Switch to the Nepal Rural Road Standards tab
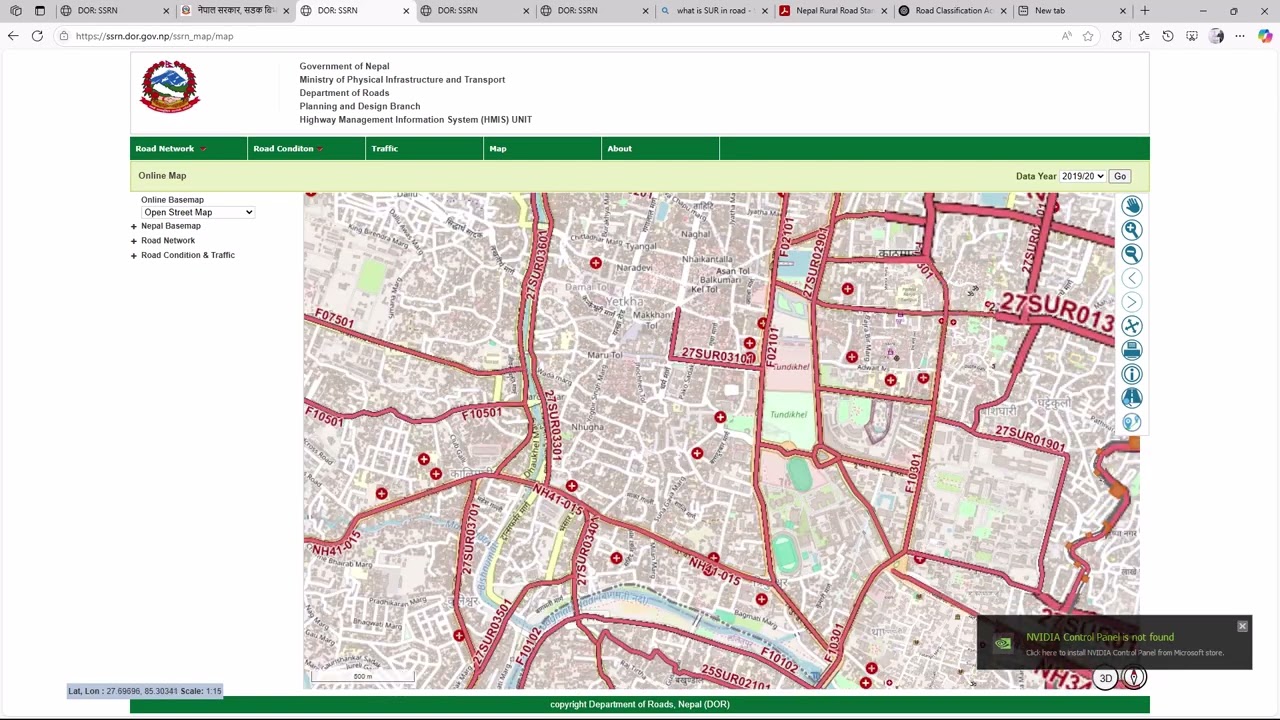This screenshot has height=720, width=1280. pos(835,11)
